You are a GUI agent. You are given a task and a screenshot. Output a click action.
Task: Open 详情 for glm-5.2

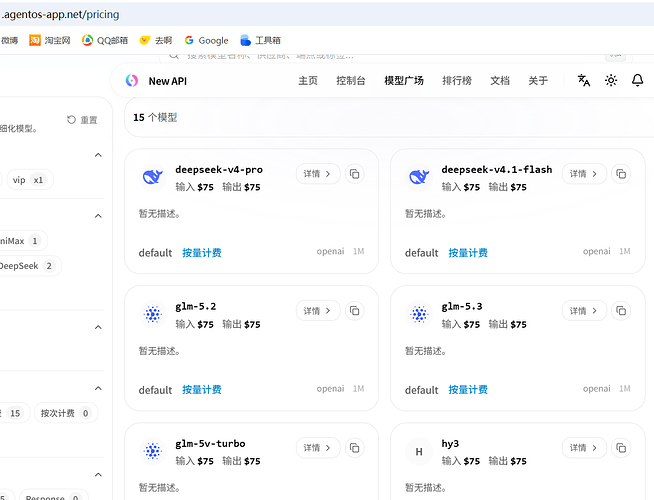point(318,311)
